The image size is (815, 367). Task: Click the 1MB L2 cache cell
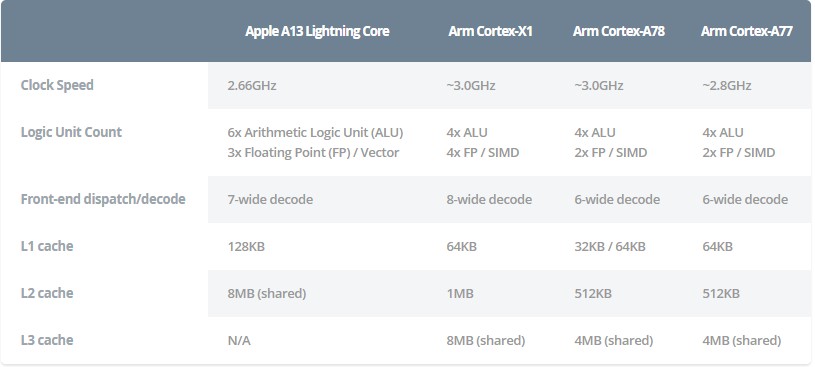pos(460,294)
